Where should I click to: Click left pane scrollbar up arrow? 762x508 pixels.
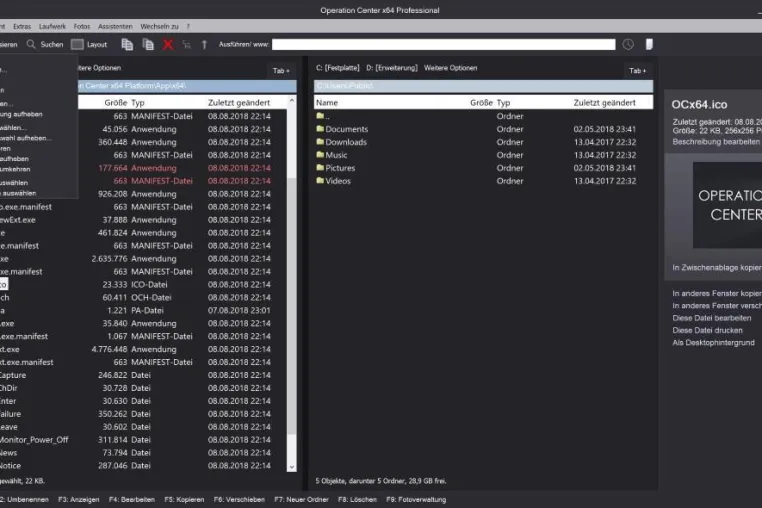pyautogui.click(x=292, y=100)
